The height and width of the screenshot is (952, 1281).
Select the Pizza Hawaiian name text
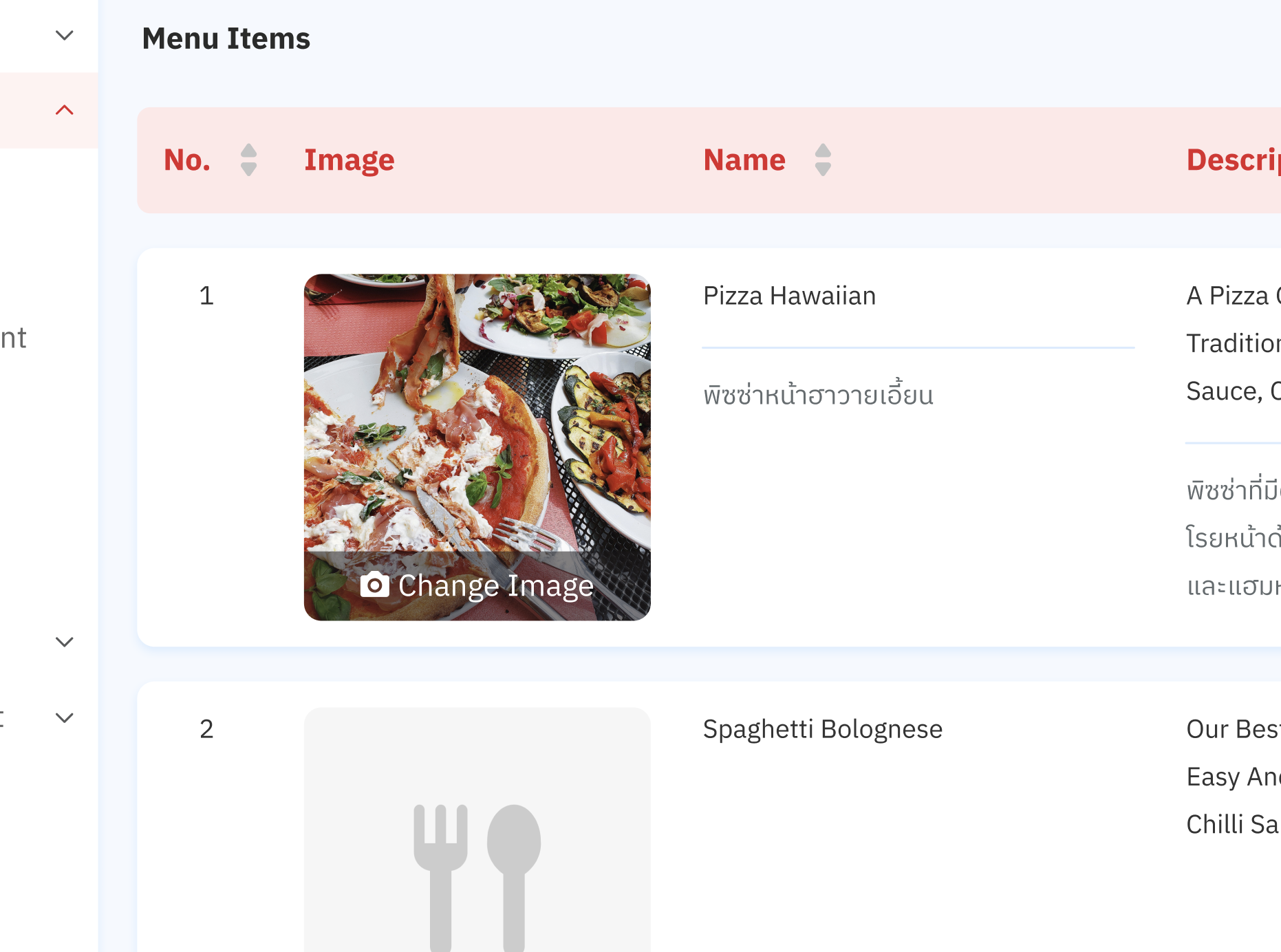point(789,296)
